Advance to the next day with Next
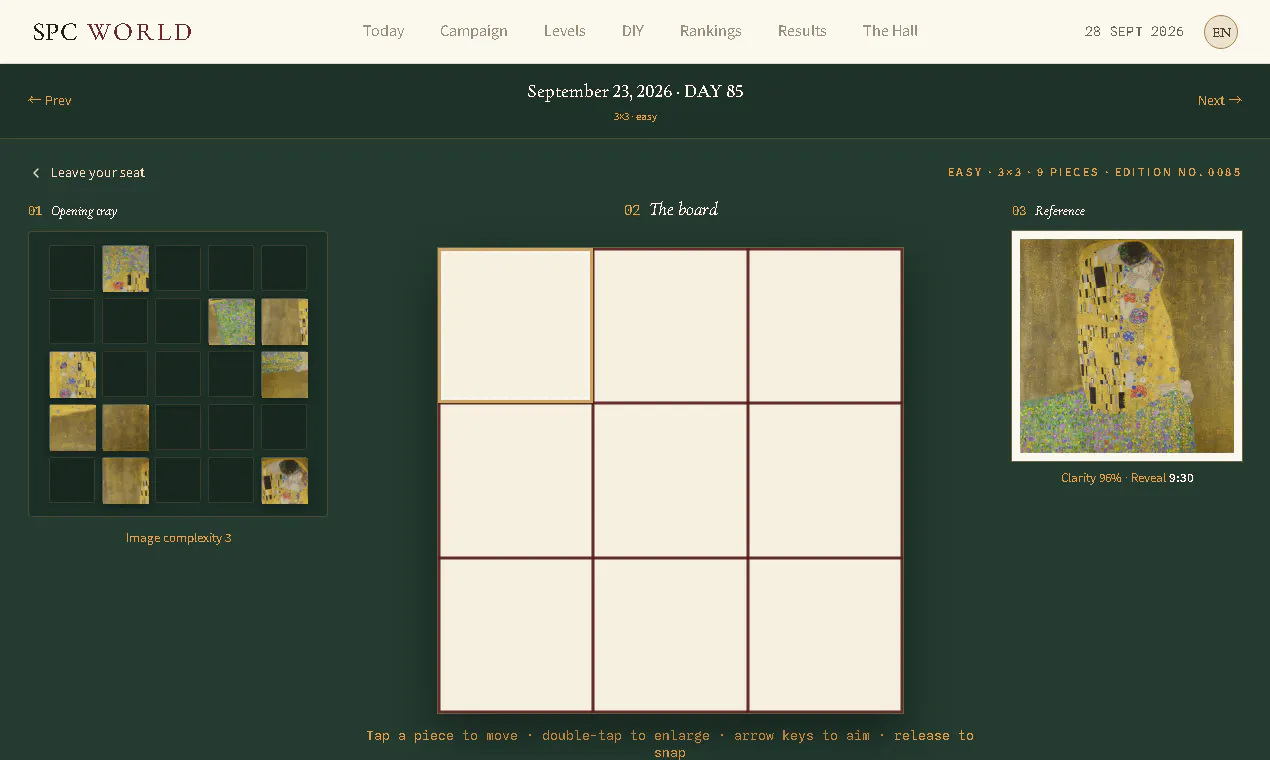 [x=1220, y=100]
